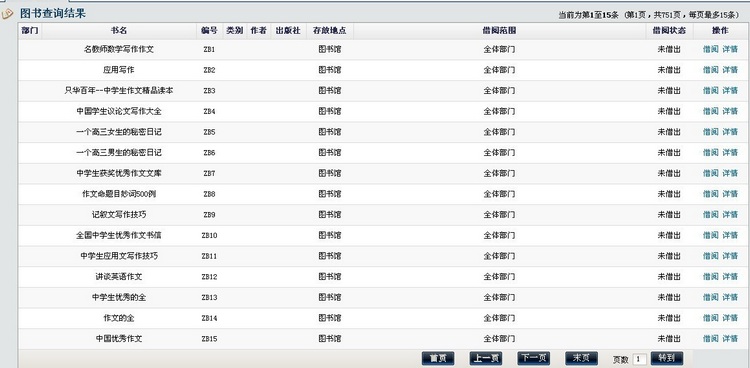Go to 上一页 previous page
Viewport: 750px width, 368px height.
point(485,358)
